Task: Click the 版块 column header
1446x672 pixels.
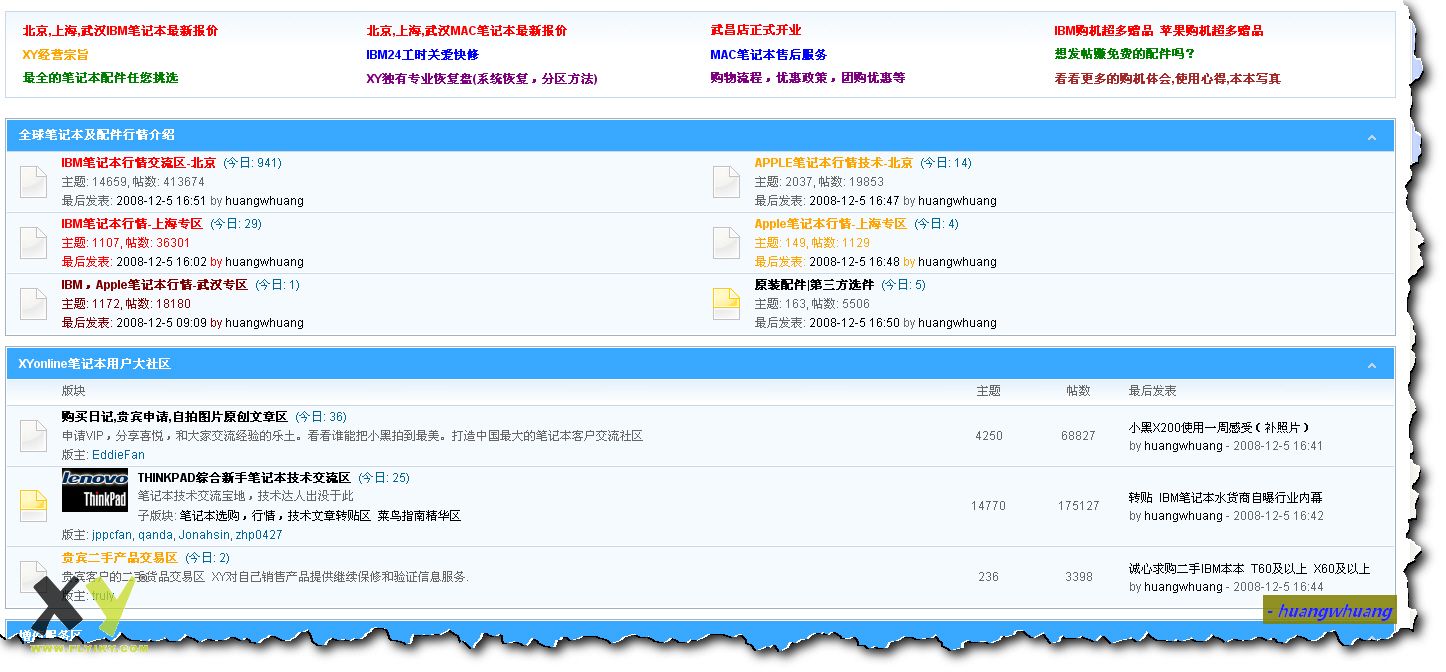Action: click(74, 391)
